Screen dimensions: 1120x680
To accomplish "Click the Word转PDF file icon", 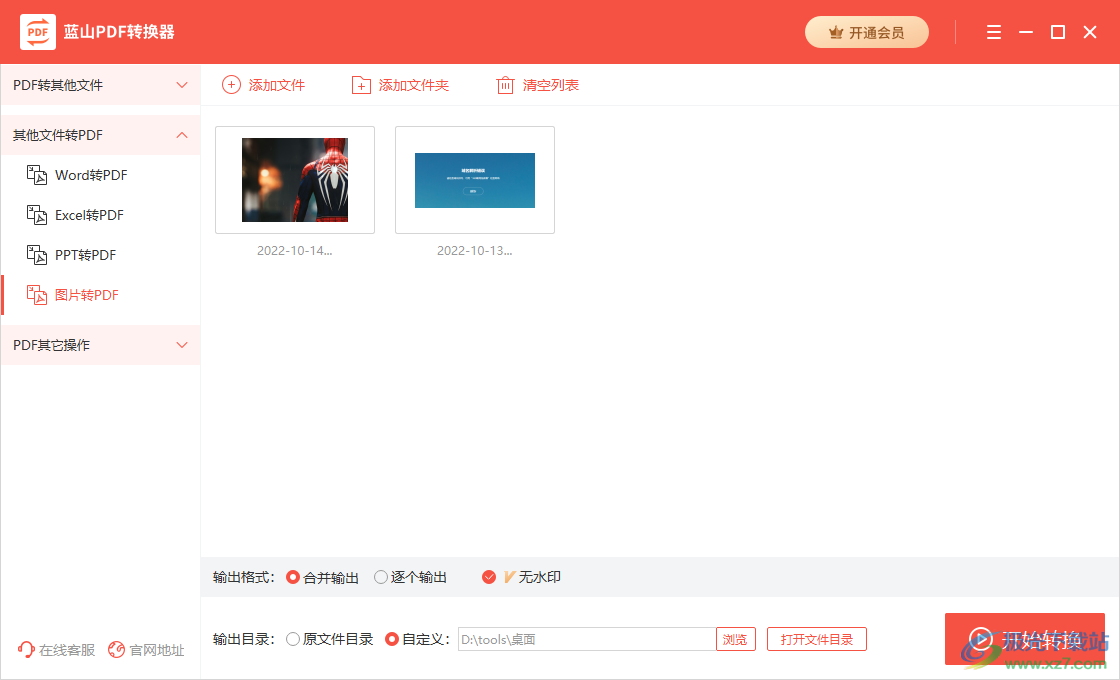I will click(36, 175).
